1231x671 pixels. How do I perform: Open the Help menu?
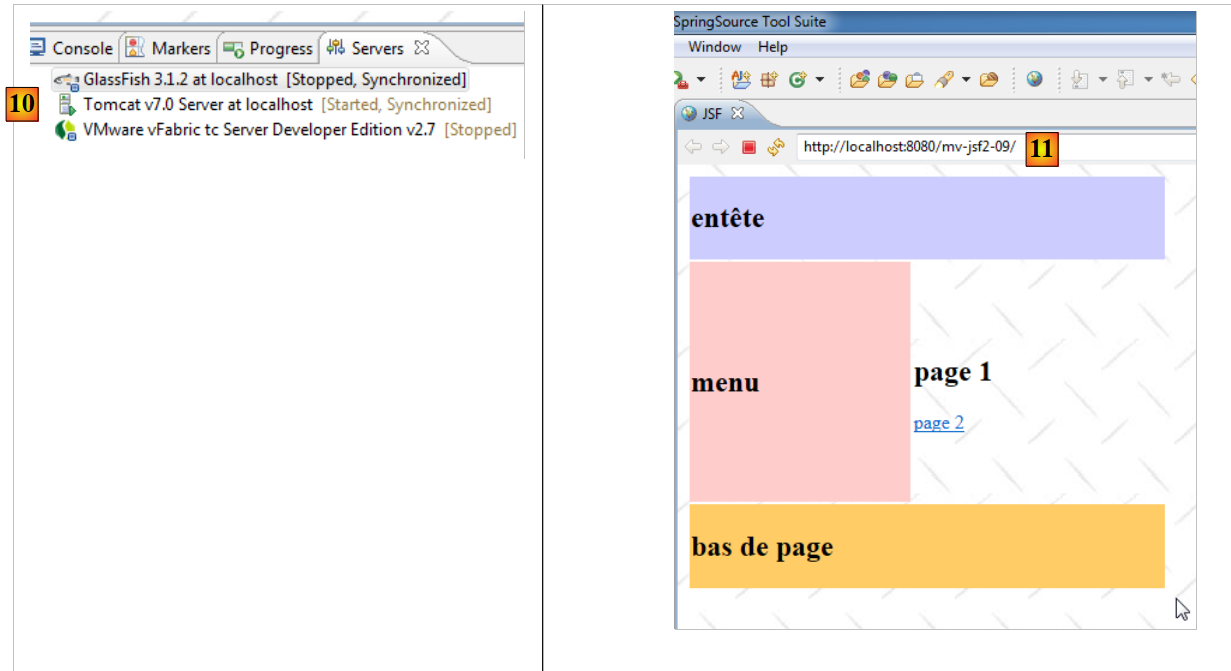(772, 47)
